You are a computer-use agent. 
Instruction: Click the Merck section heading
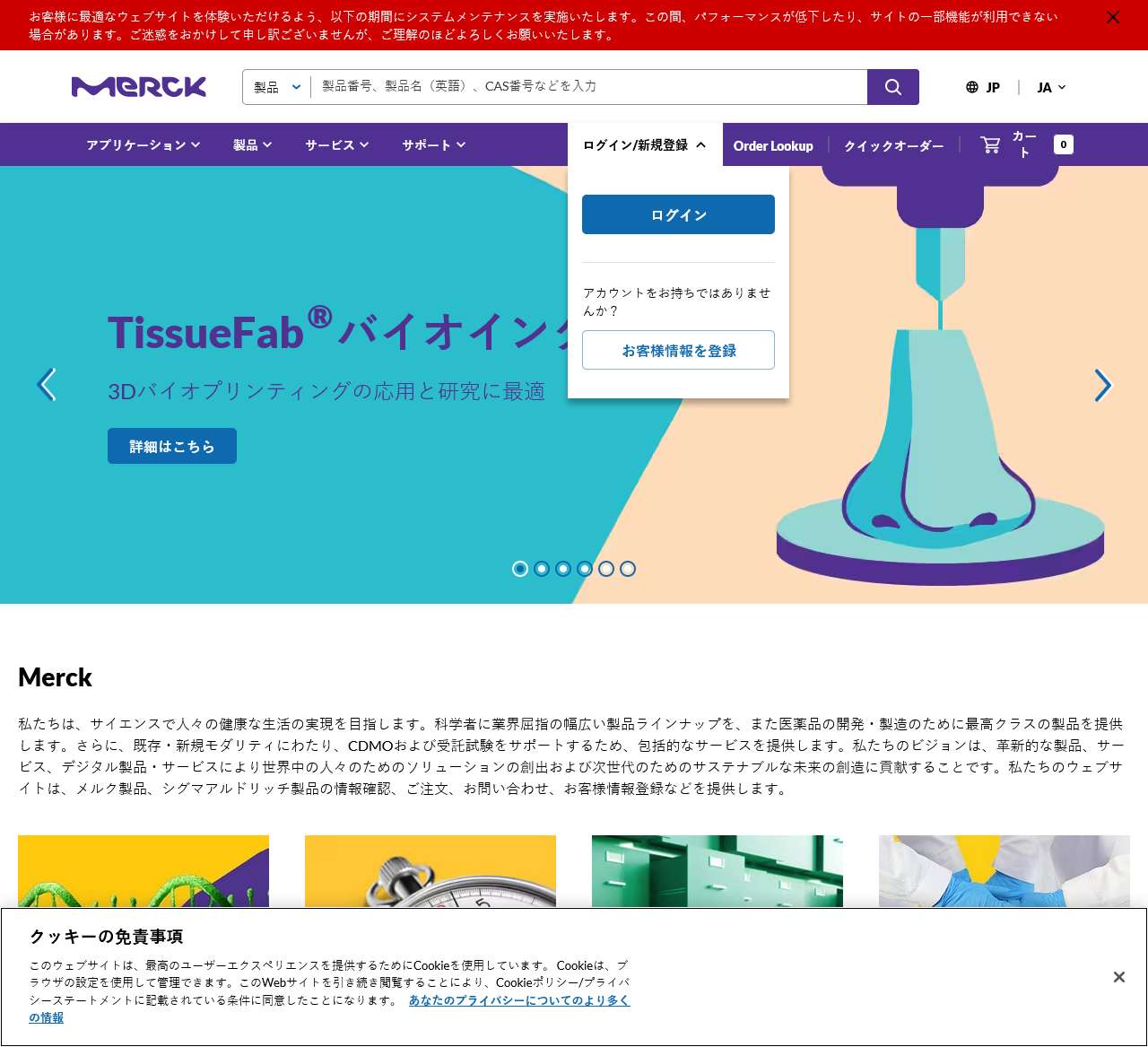click(55, 677)
